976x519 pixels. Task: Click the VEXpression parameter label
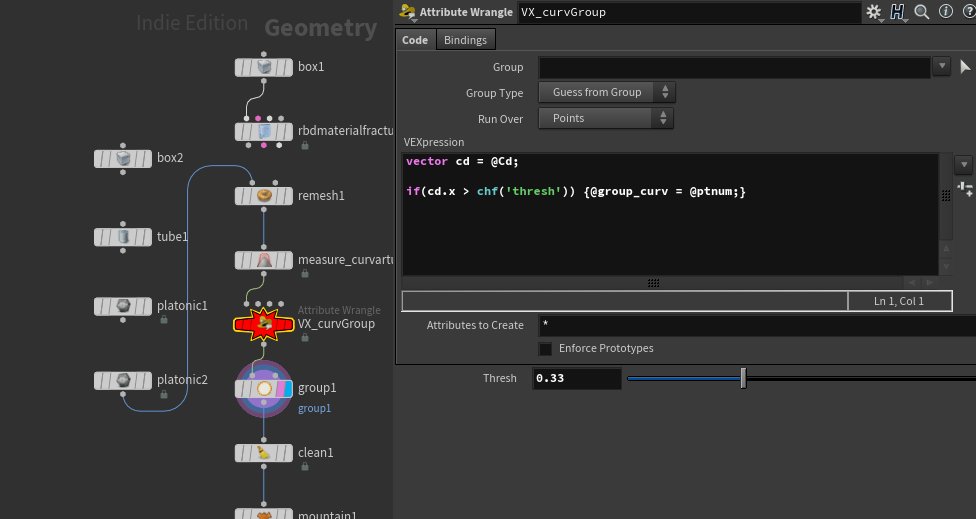434,142
